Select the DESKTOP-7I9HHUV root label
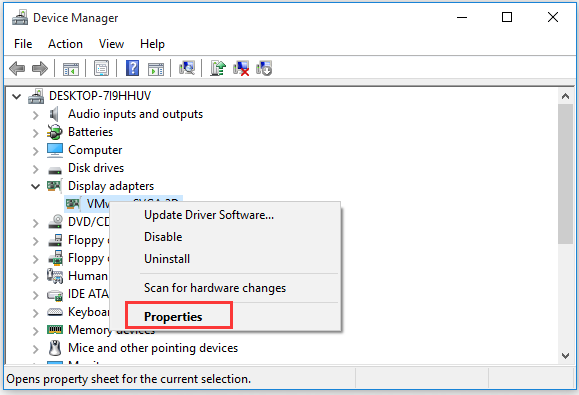This screenshot has height=395, width=579. (100, 96)
